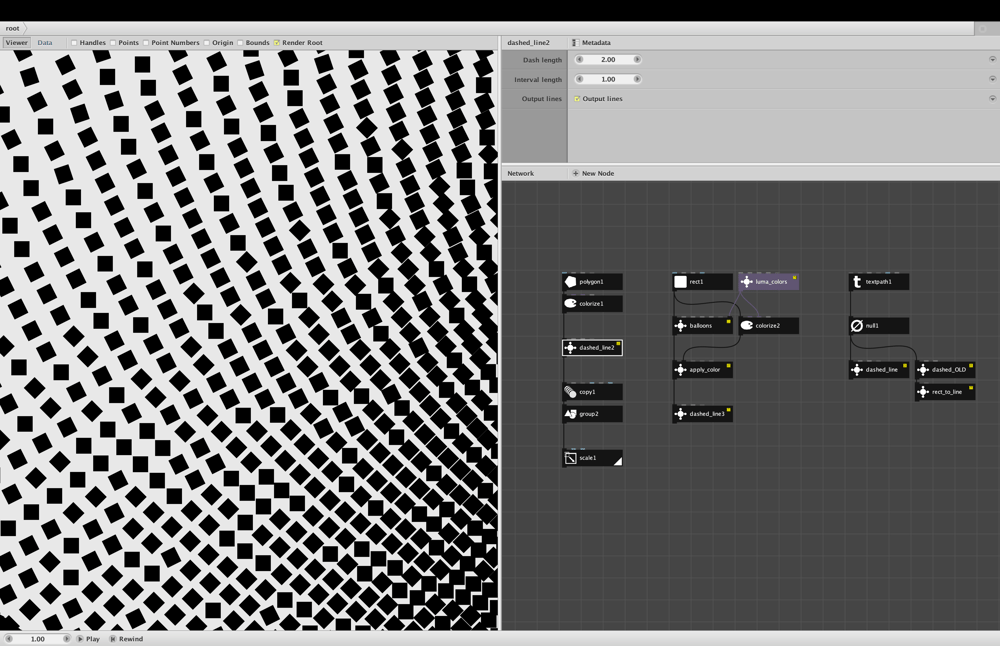Select the dashed_OLD node icon

[x=923, y=370]
